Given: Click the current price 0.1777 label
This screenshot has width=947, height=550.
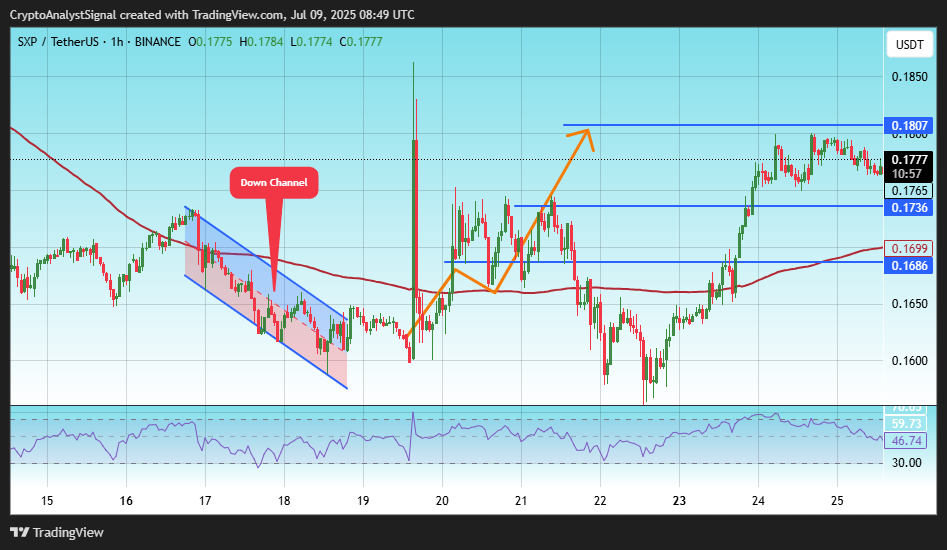Looking at the screenshot, I should coord(908,159).
